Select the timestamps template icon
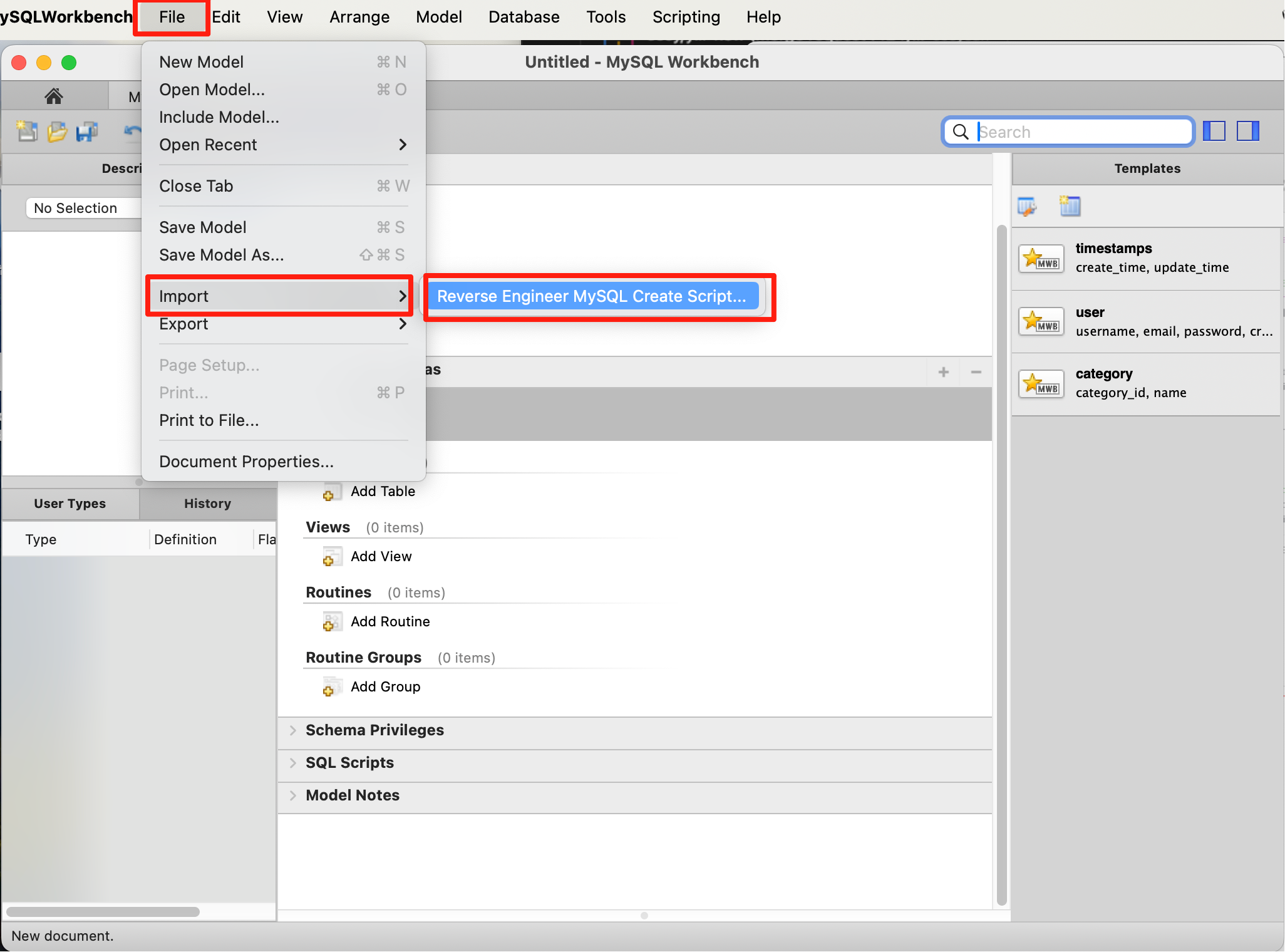Screen dimensions: 1285x952 coord(1041,258)
